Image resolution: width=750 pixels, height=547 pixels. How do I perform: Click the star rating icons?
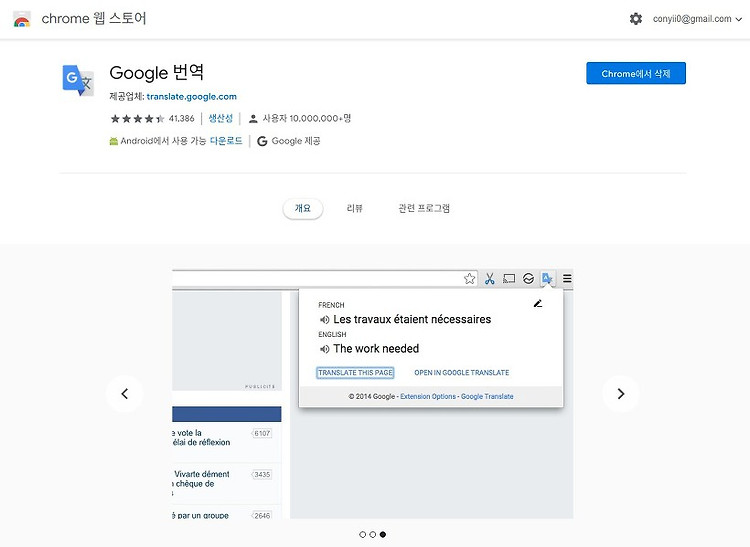pos(137,119)
